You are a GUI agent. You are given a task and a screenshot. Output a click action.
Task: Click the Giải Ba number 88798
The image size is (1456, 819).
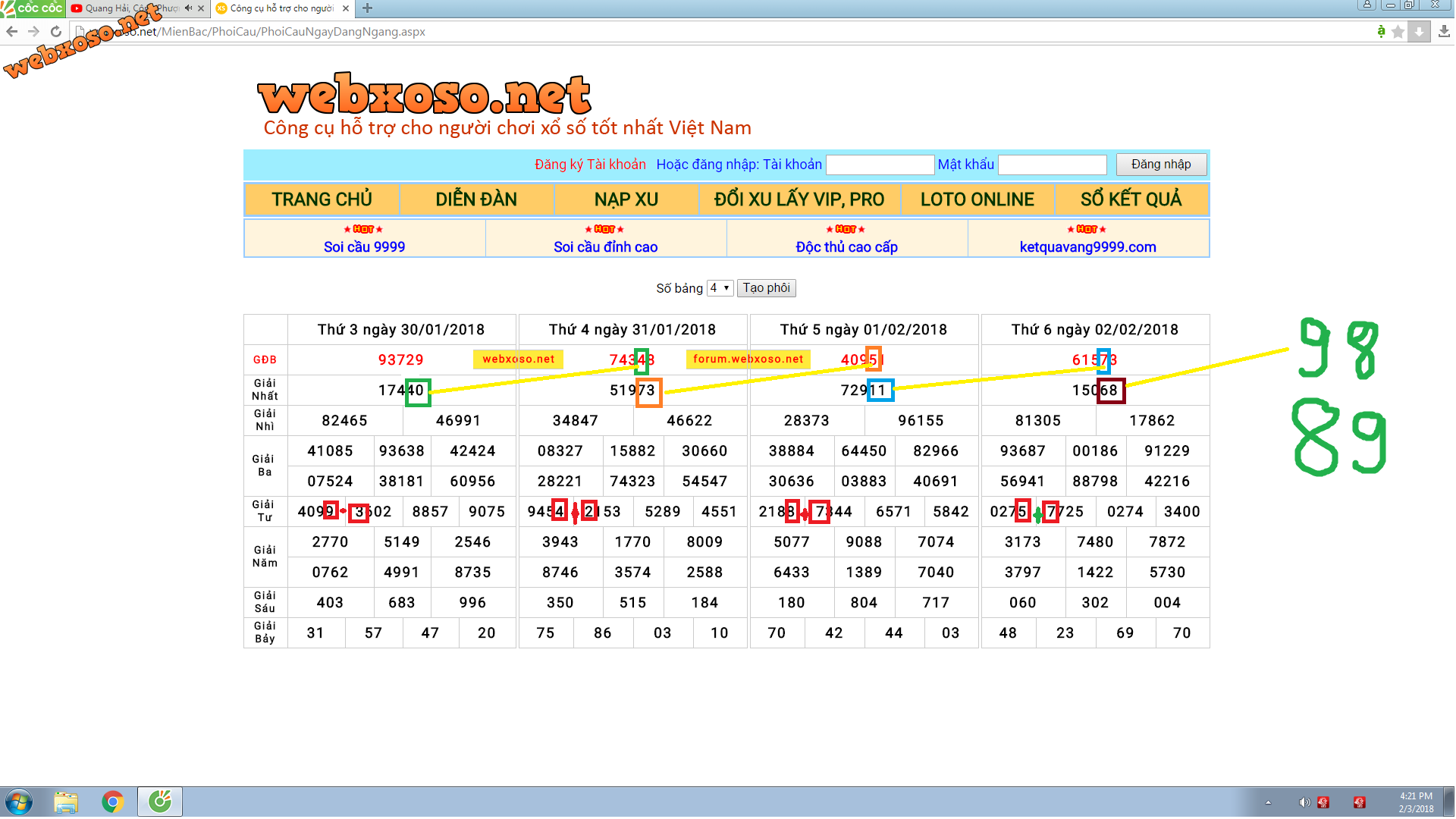pyautogui.click(x=1095, y=482)
